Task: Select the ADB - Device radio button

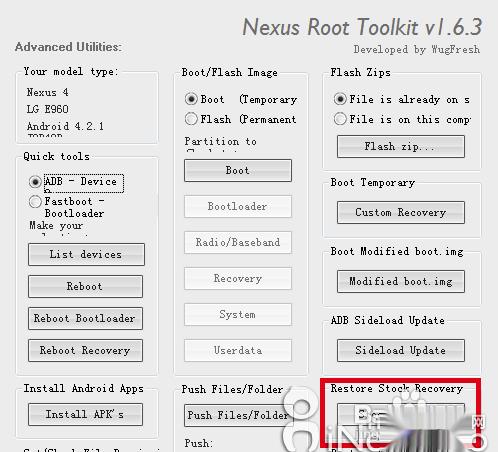Action: [35, 182]
